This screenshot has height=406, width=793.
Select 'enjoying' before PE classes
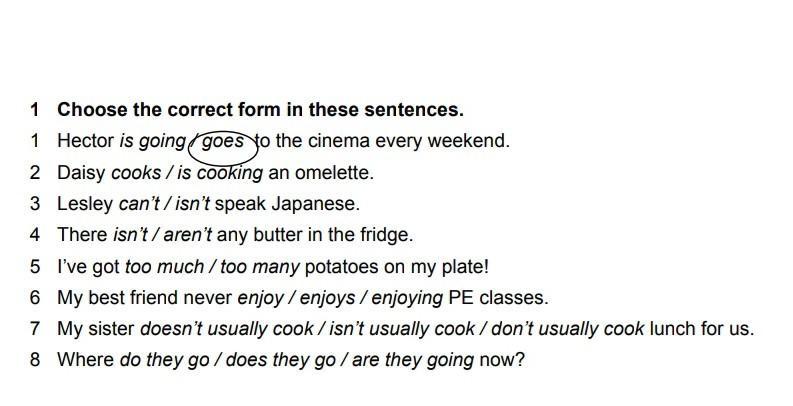coord(407,298)
